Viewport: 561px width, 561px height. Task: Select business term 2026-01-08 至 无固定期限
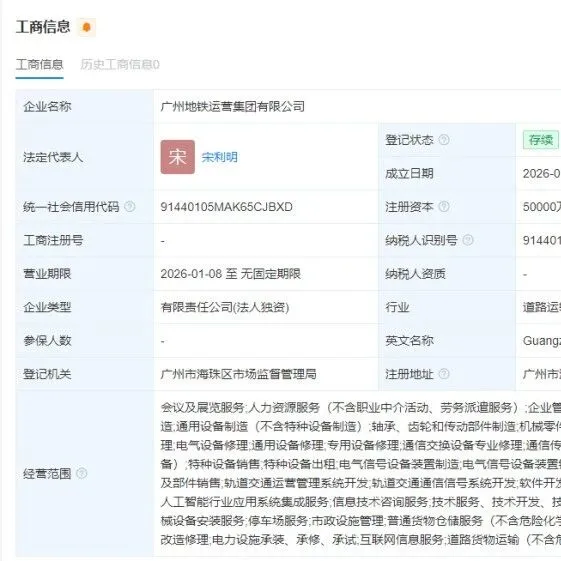230,274
